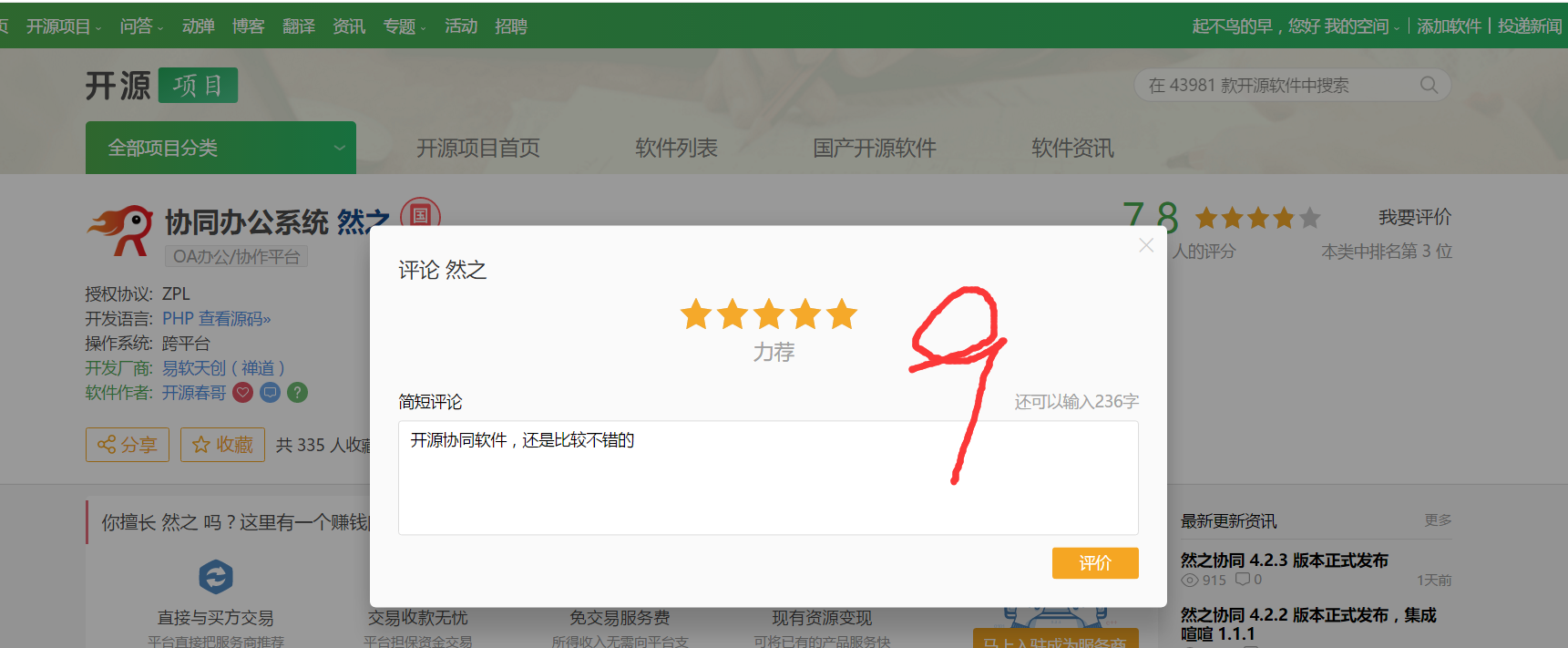Go to 翻译 in top navigation
Image resolution: width=1568 pixels, height=648 pixels.
point(299,26)
